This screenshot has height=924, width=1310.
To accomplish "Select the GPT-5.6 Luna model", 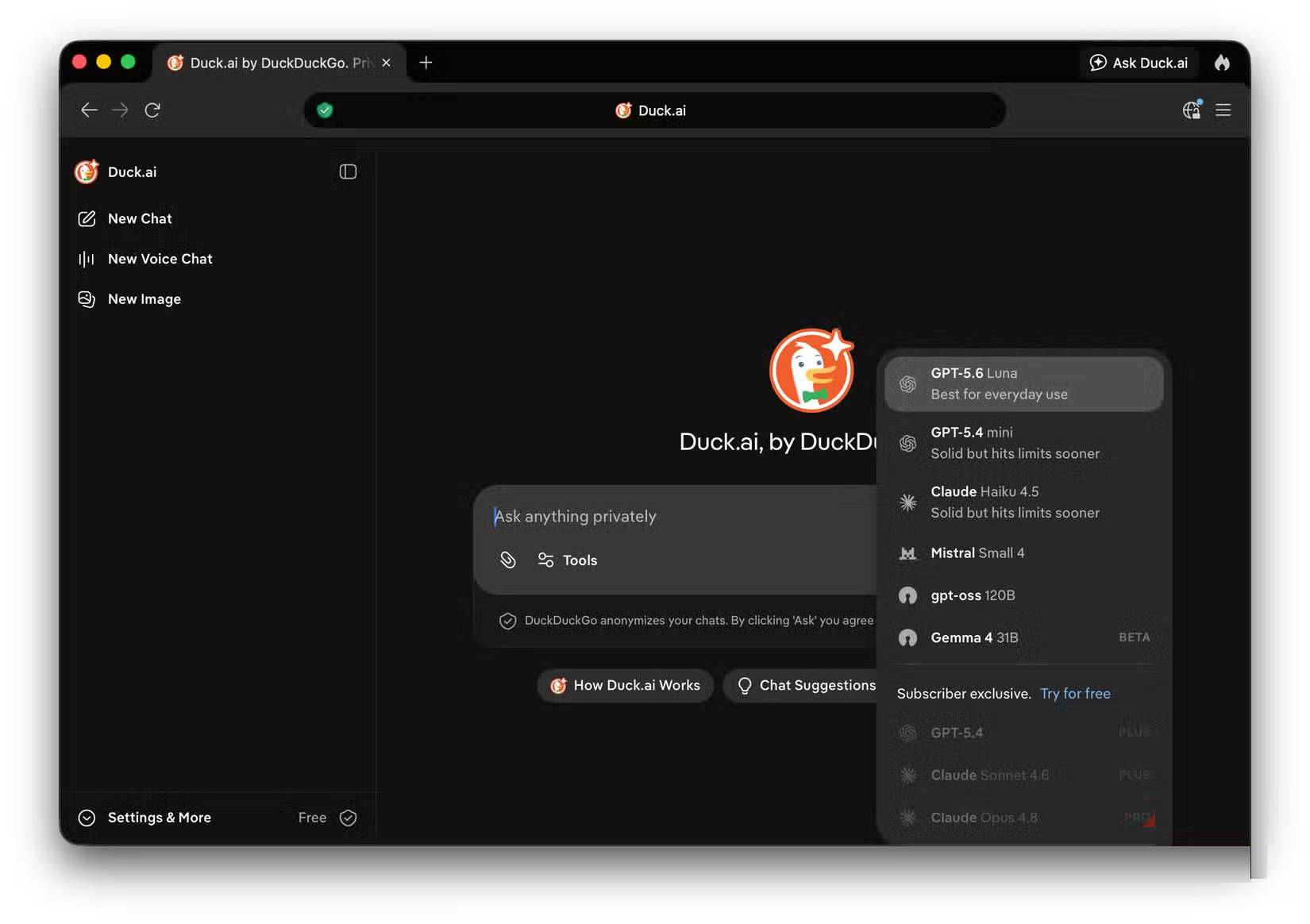I will [1024, 384].
